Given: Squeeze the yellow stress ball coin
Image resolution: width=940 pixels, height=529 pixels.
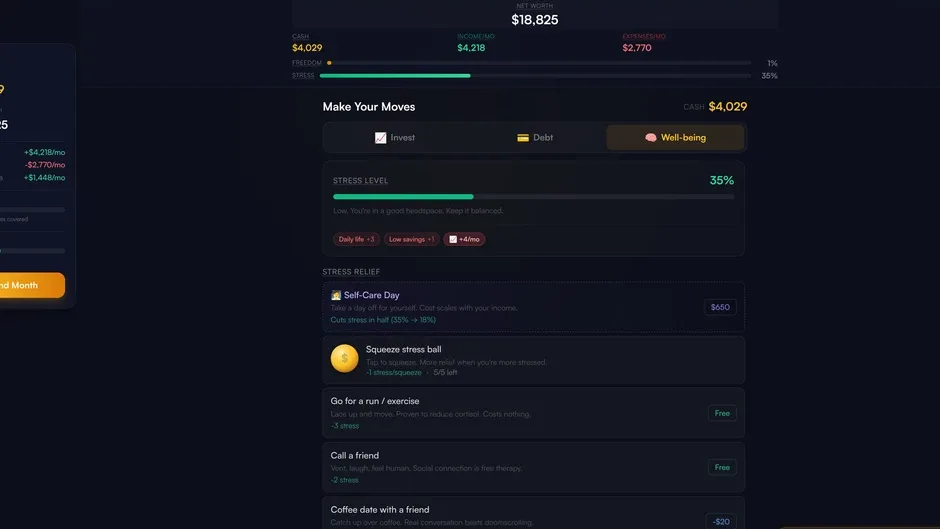Looking at the screenshot, I should click(x=344, y=358).
